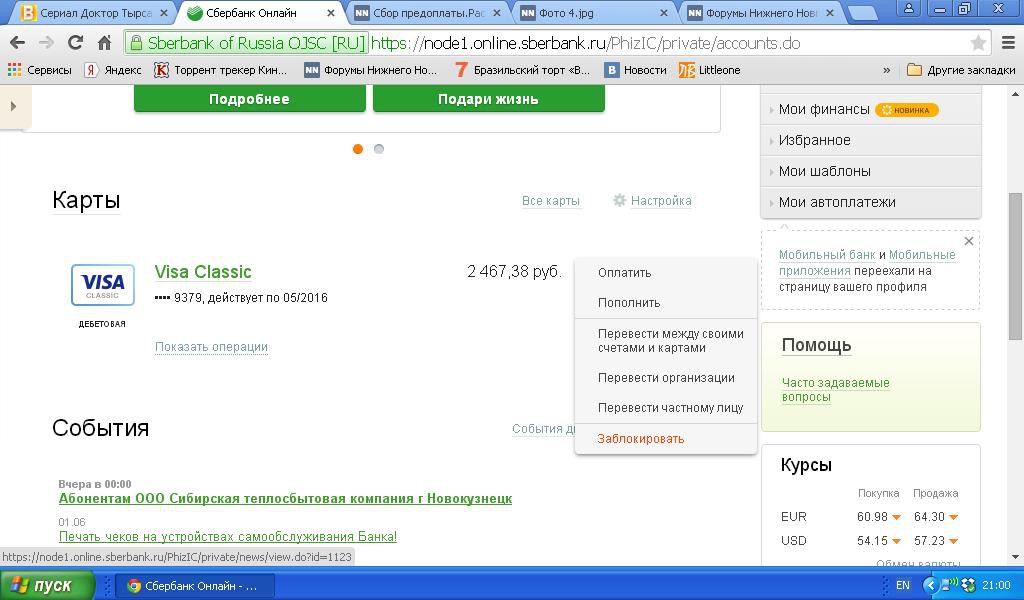Screen dimensions: 1024x600
Task: Open the Мобильный банк link
Action: (x=827, y=255)
